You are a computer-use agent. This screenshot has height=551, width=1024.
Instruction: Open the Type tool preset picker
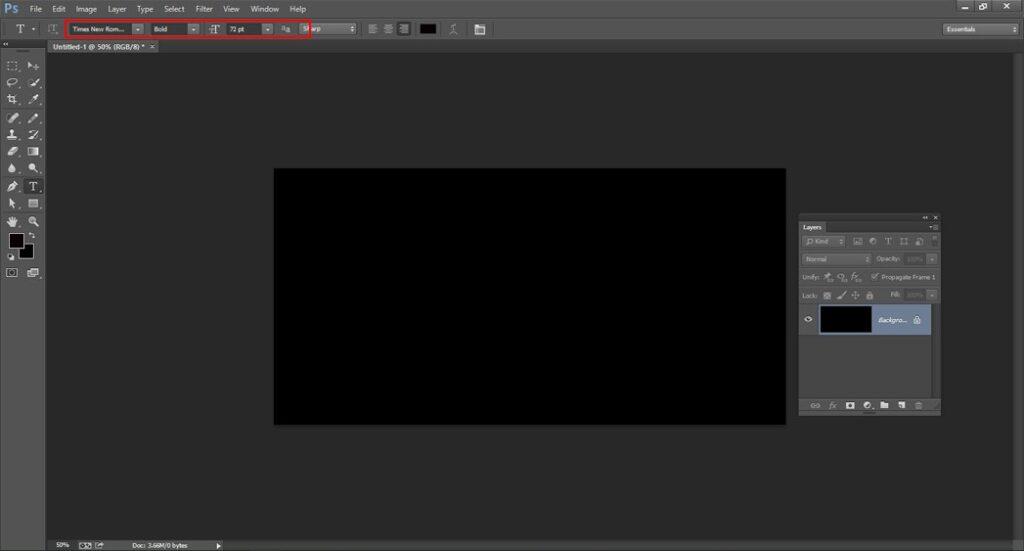24,29
